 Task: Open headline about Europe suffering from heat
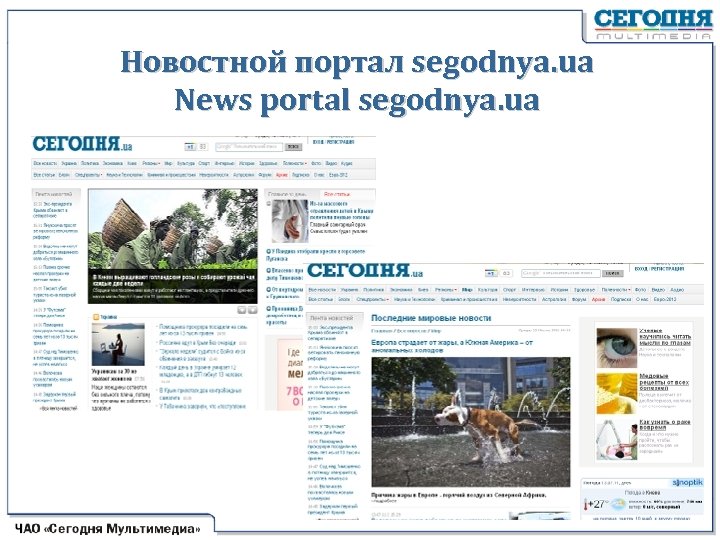coord(452,346)
